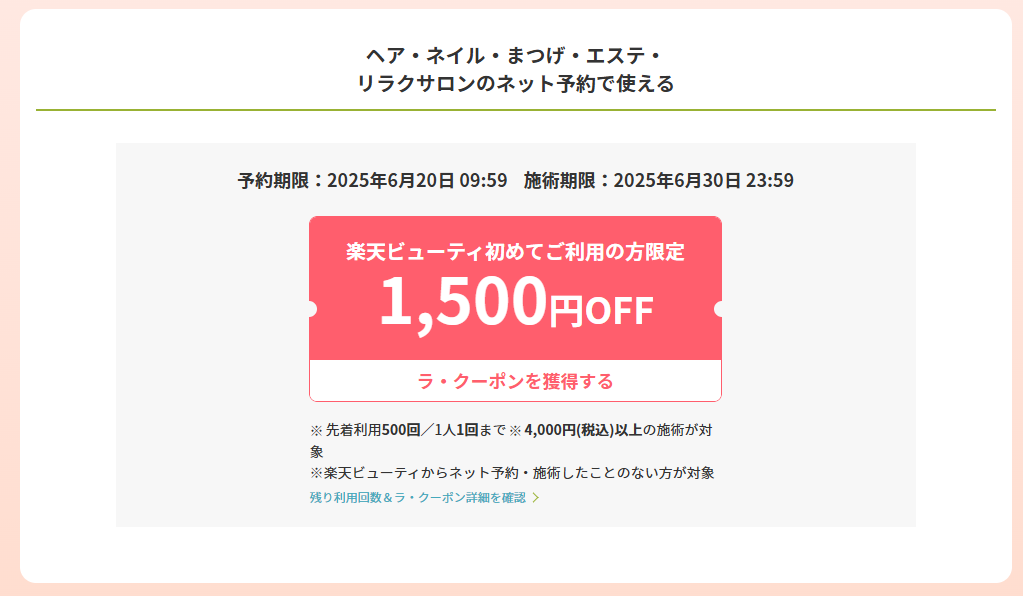Click the wrapped 象 character in the notes
This screenshot has width=1023, height=596.
pos(317,452)
